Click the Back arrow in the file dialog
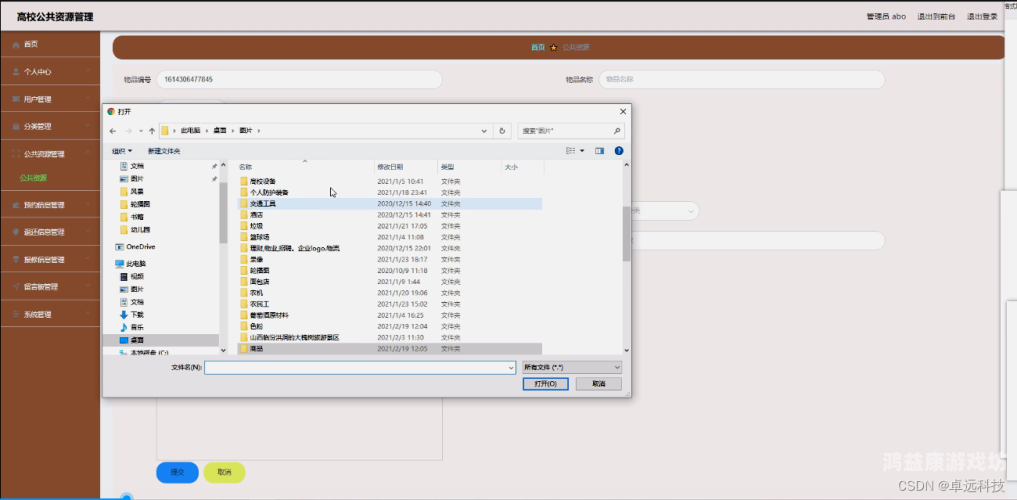 point(113,131)
